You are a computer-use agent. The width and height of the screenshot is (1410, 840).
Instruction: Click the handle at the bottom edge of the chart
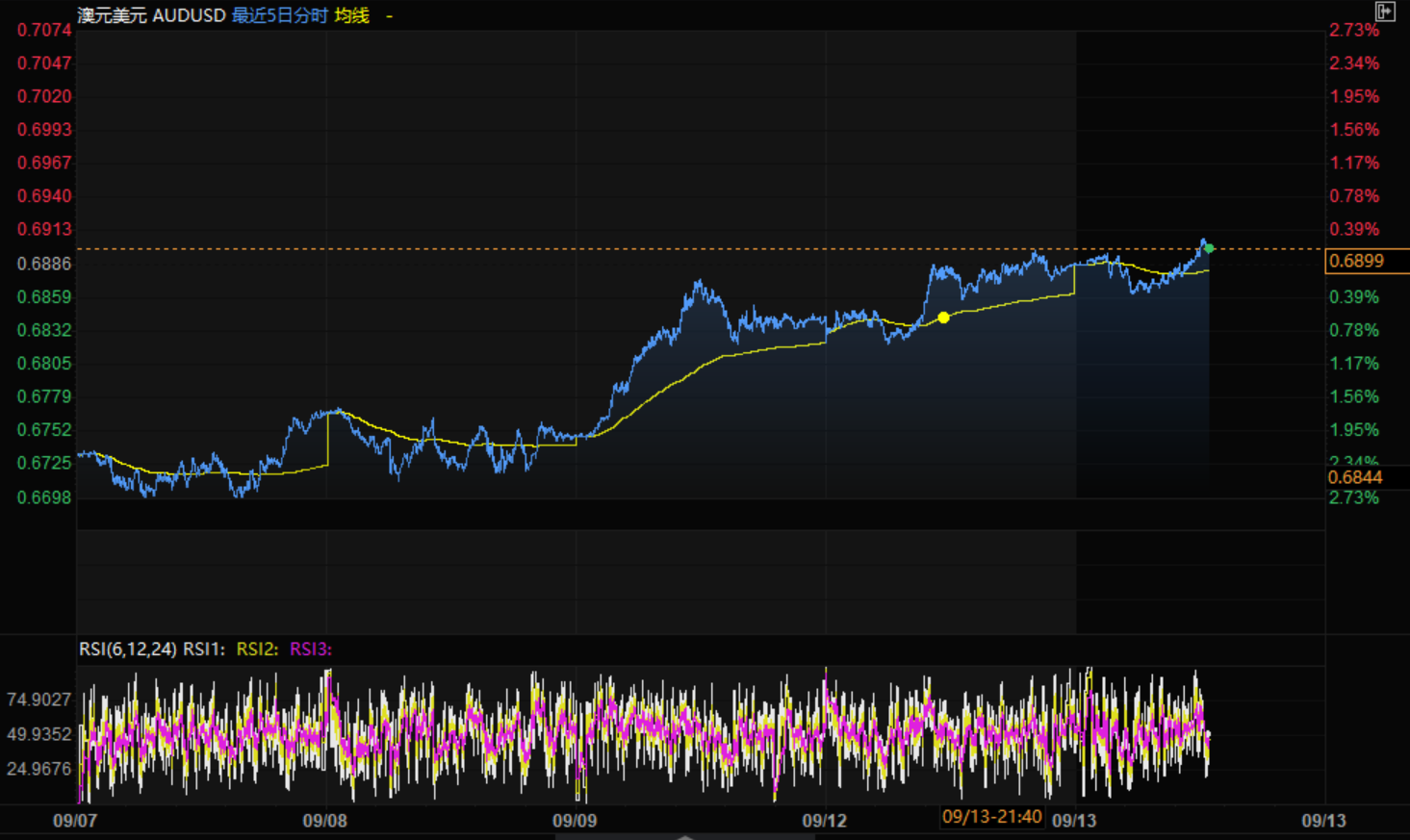685,836
